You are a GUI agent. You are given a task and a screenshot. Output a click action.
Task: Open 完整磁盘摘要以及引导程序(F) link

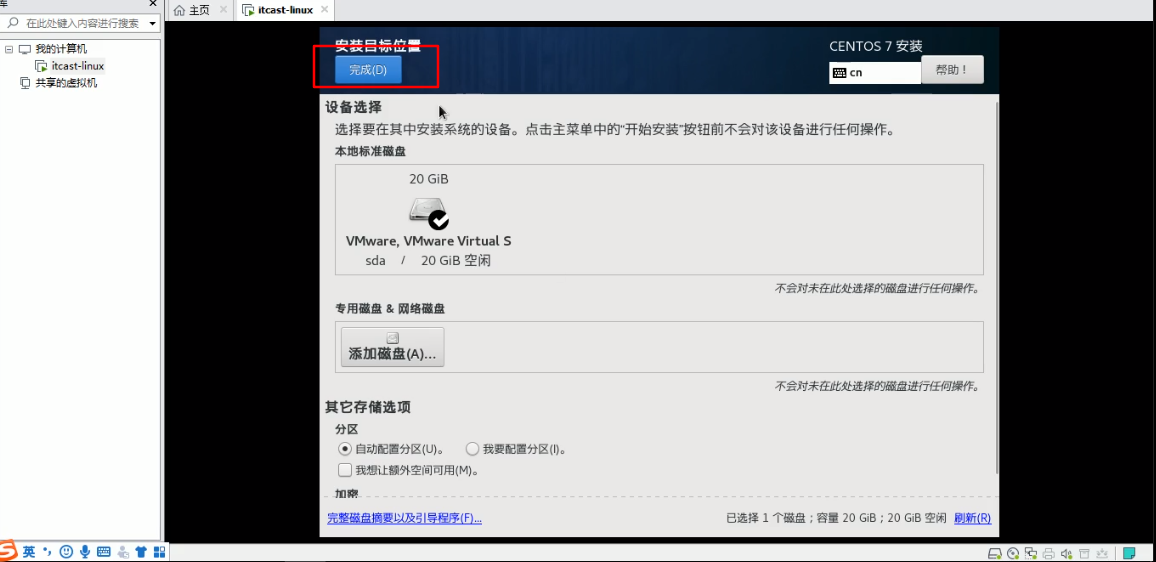[404, 518]
